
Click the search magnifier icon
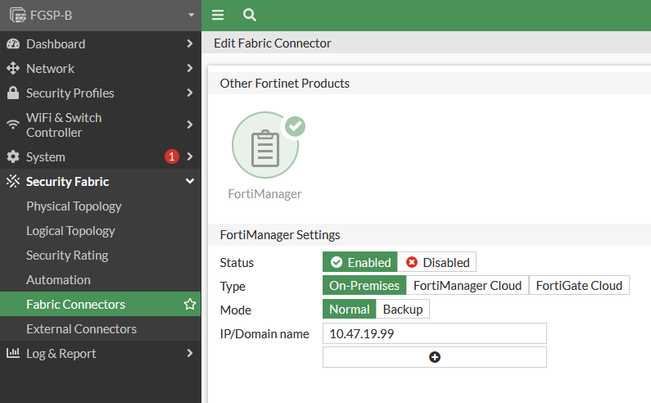coord(249,15)
